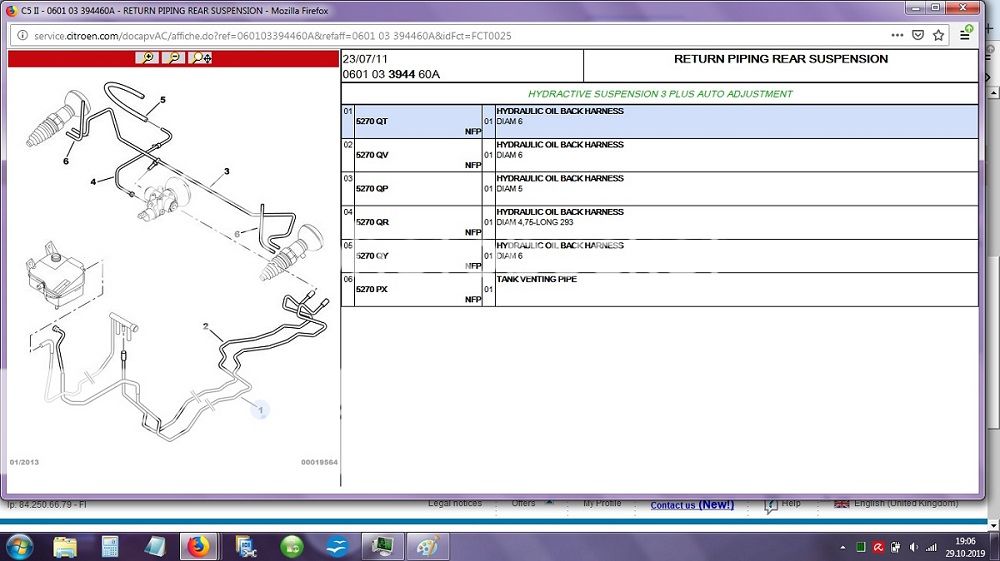Show hidden system tray icons
This screenshot has height=561, width=1000.
click(843, 547)
